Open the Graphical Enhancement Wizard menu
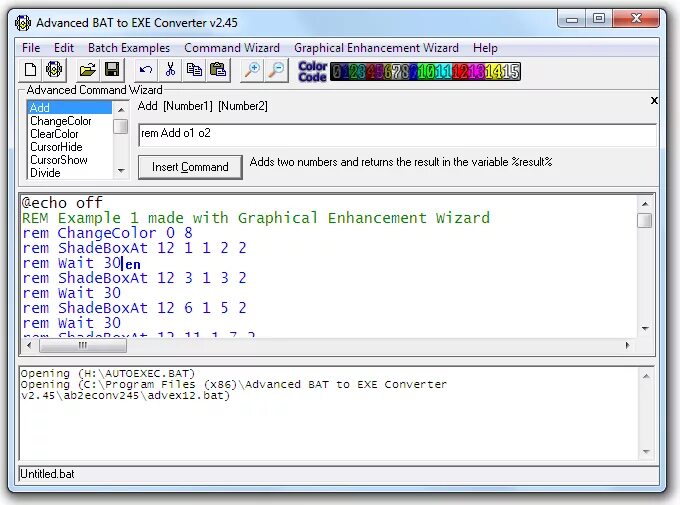680x505 pixels. pos(376,48)
